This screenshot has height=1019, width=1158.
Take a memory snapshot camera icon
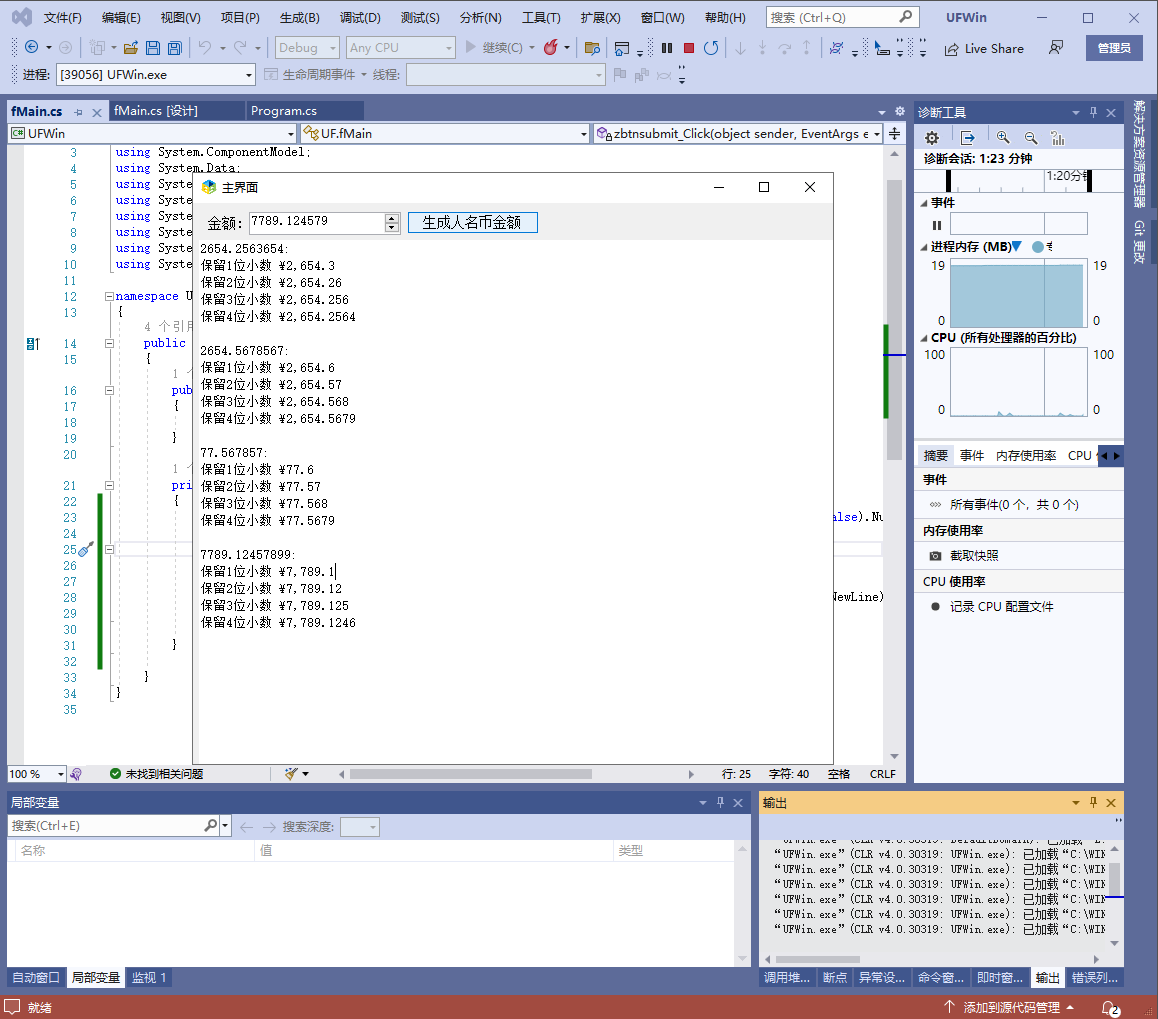click(935, 555)
